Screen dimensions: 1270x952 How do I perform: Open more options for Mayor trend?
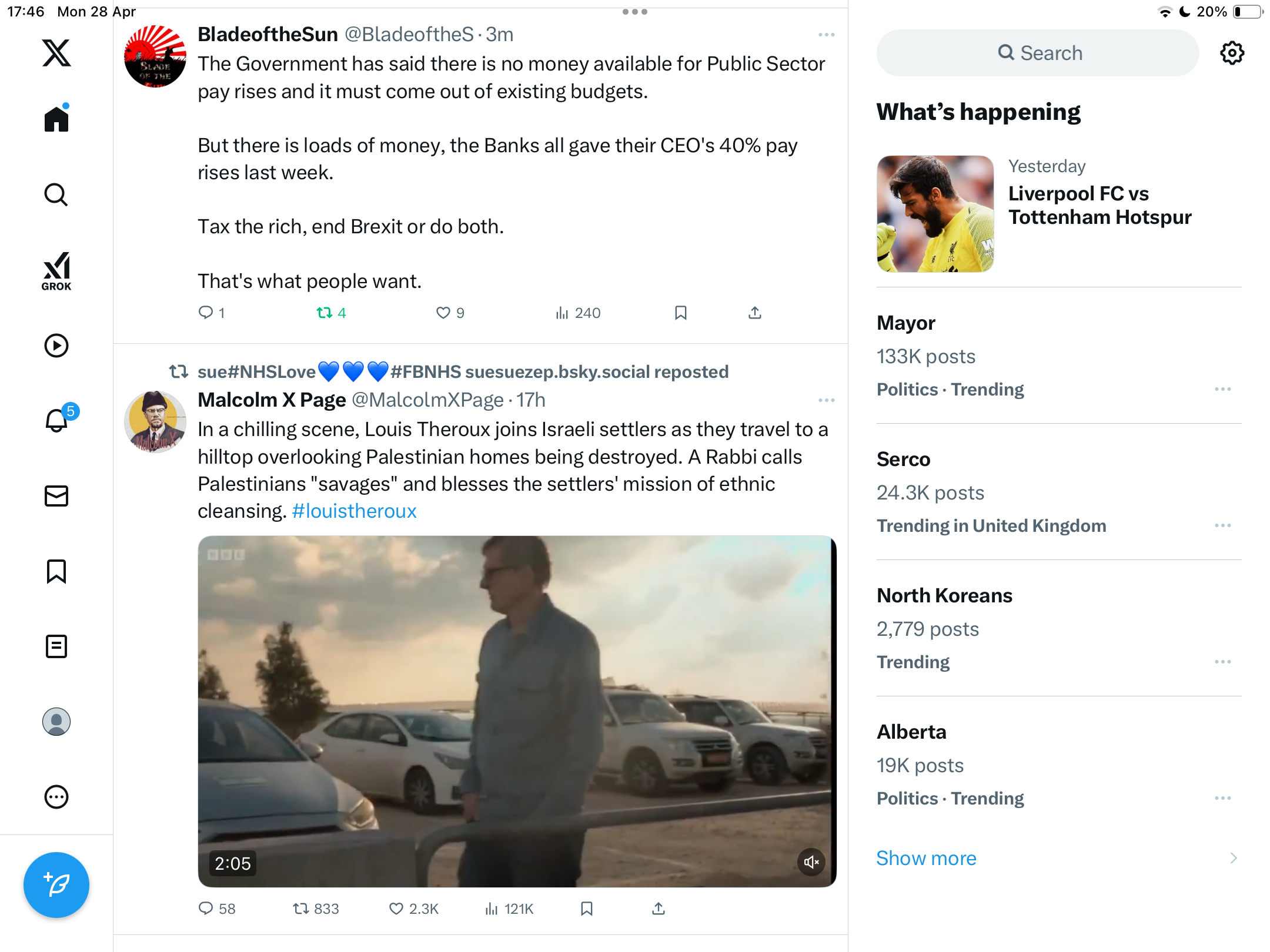(x=1223, y=389)
